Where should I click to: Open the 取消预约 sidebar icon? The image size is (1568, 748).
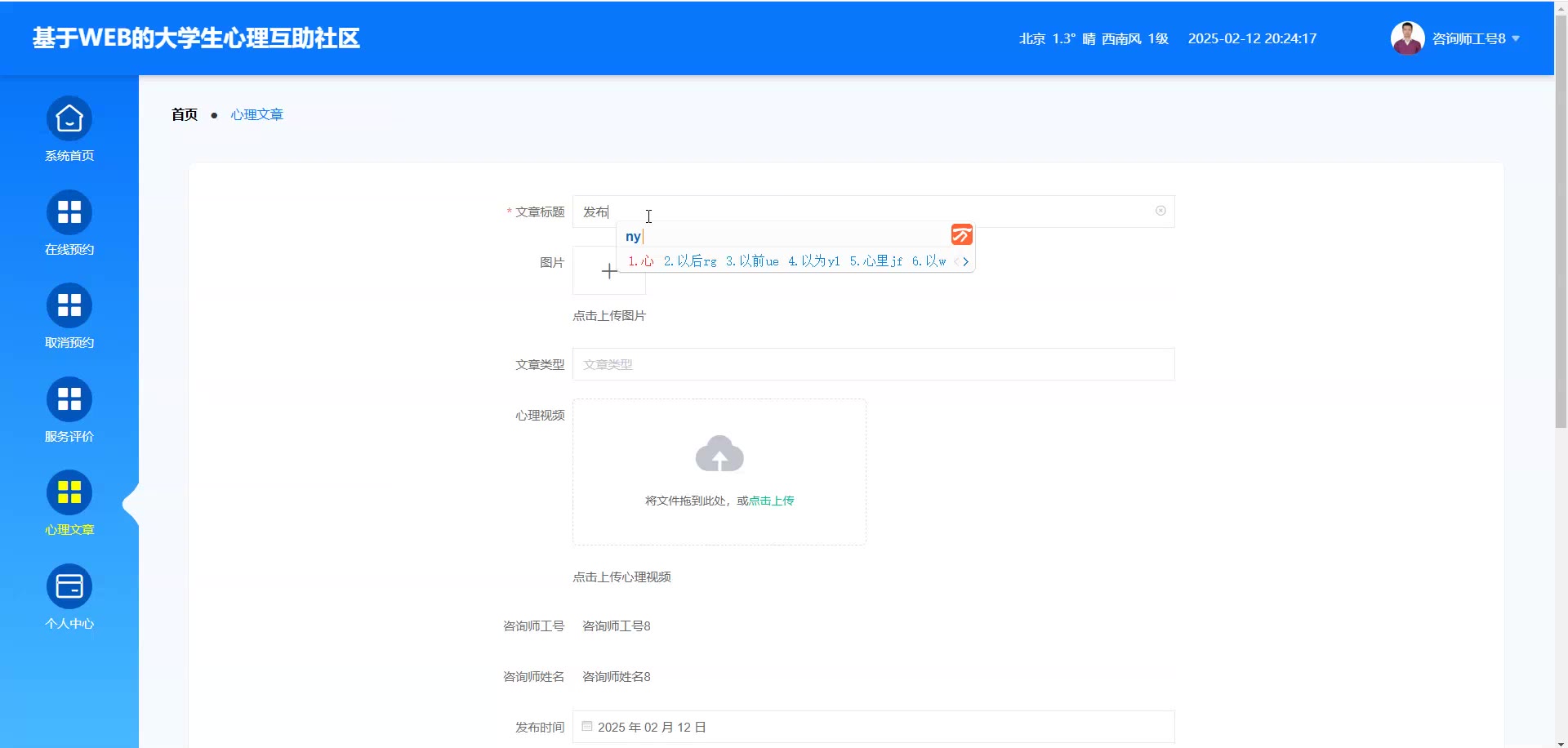pos(69,306)
